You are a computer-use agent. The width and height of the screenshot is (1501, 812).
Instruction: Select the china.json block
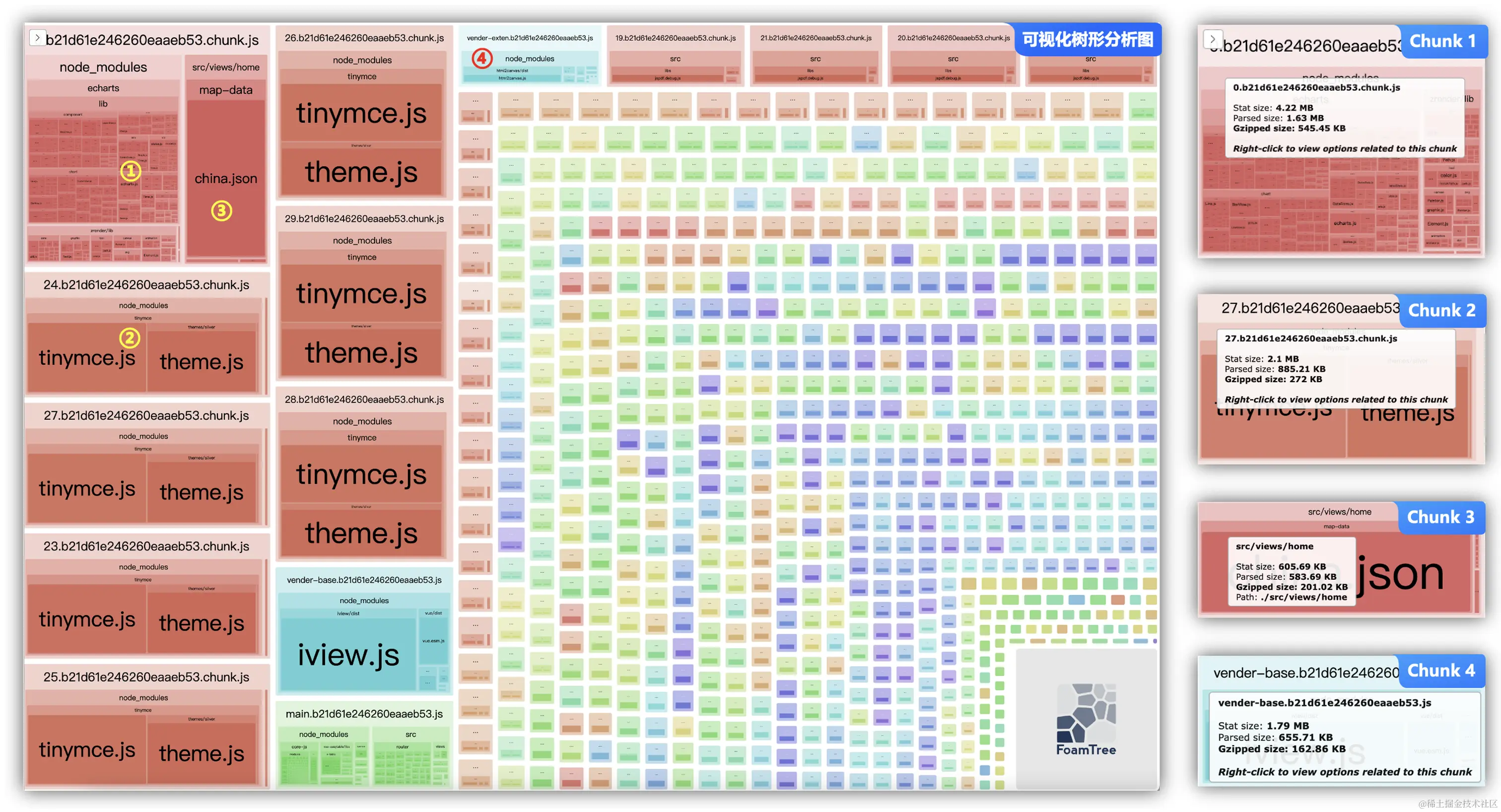pos(225,178)
